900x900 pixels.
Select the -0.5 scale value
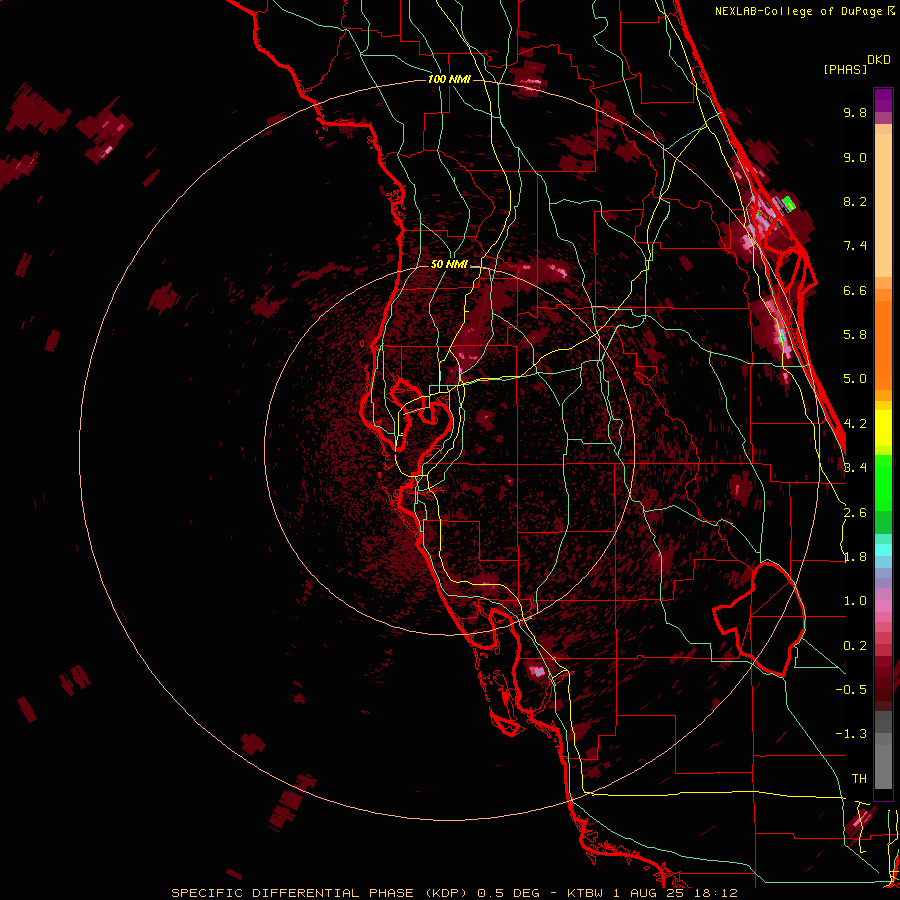[x=851, y=690]
